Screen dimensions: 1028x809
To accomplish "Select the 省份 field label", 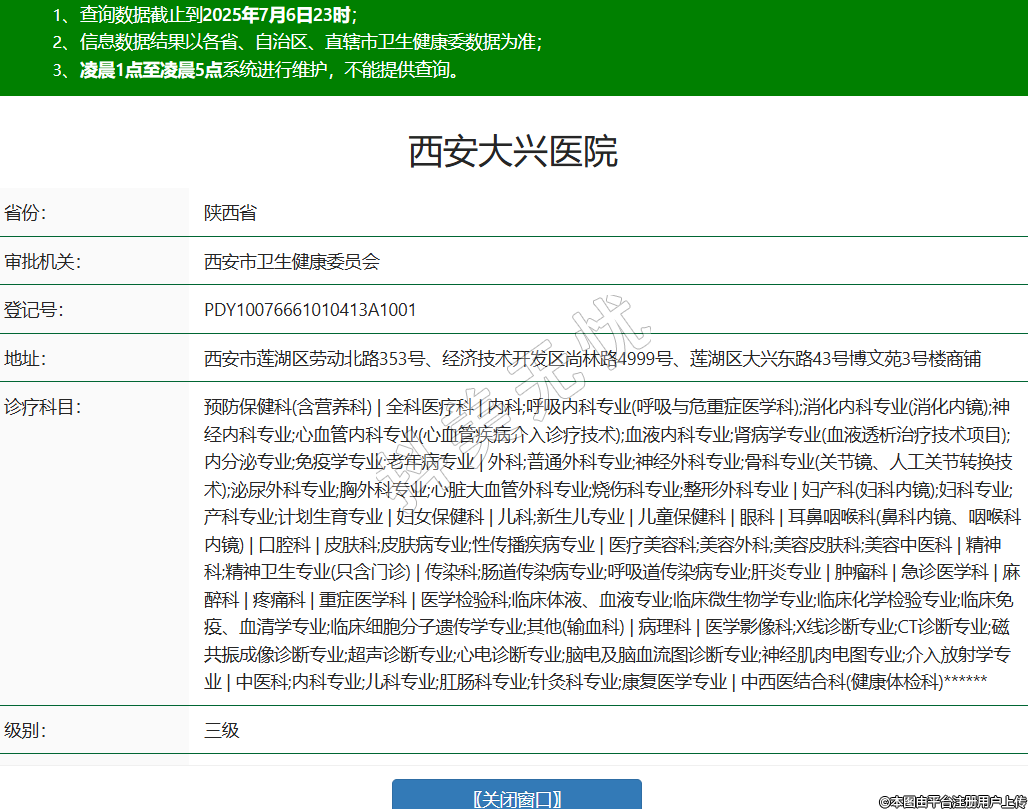I will [x=25, y=213].
